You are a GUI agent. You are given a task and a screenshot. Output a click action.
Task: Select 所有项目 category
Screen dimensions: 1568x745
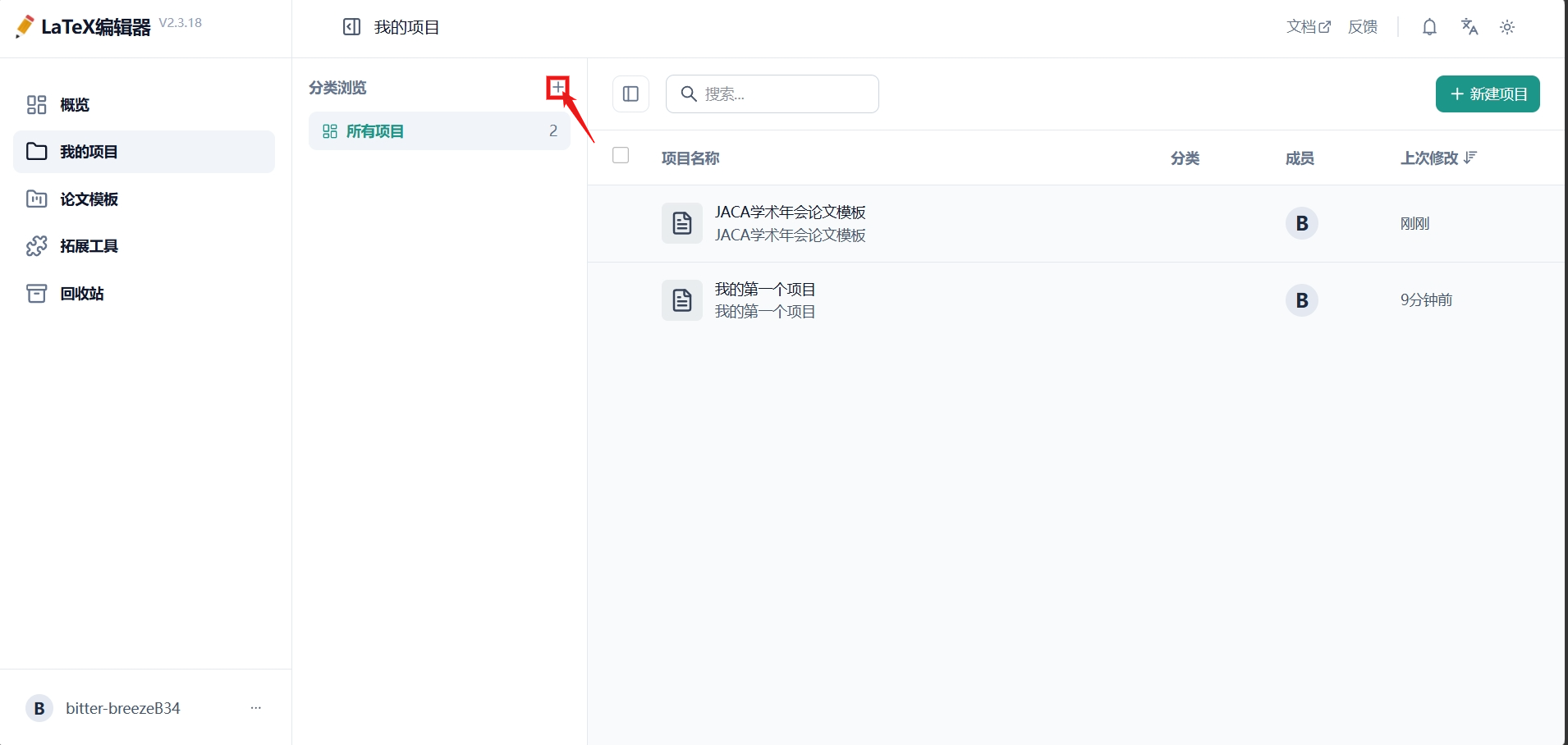(439, 131)
